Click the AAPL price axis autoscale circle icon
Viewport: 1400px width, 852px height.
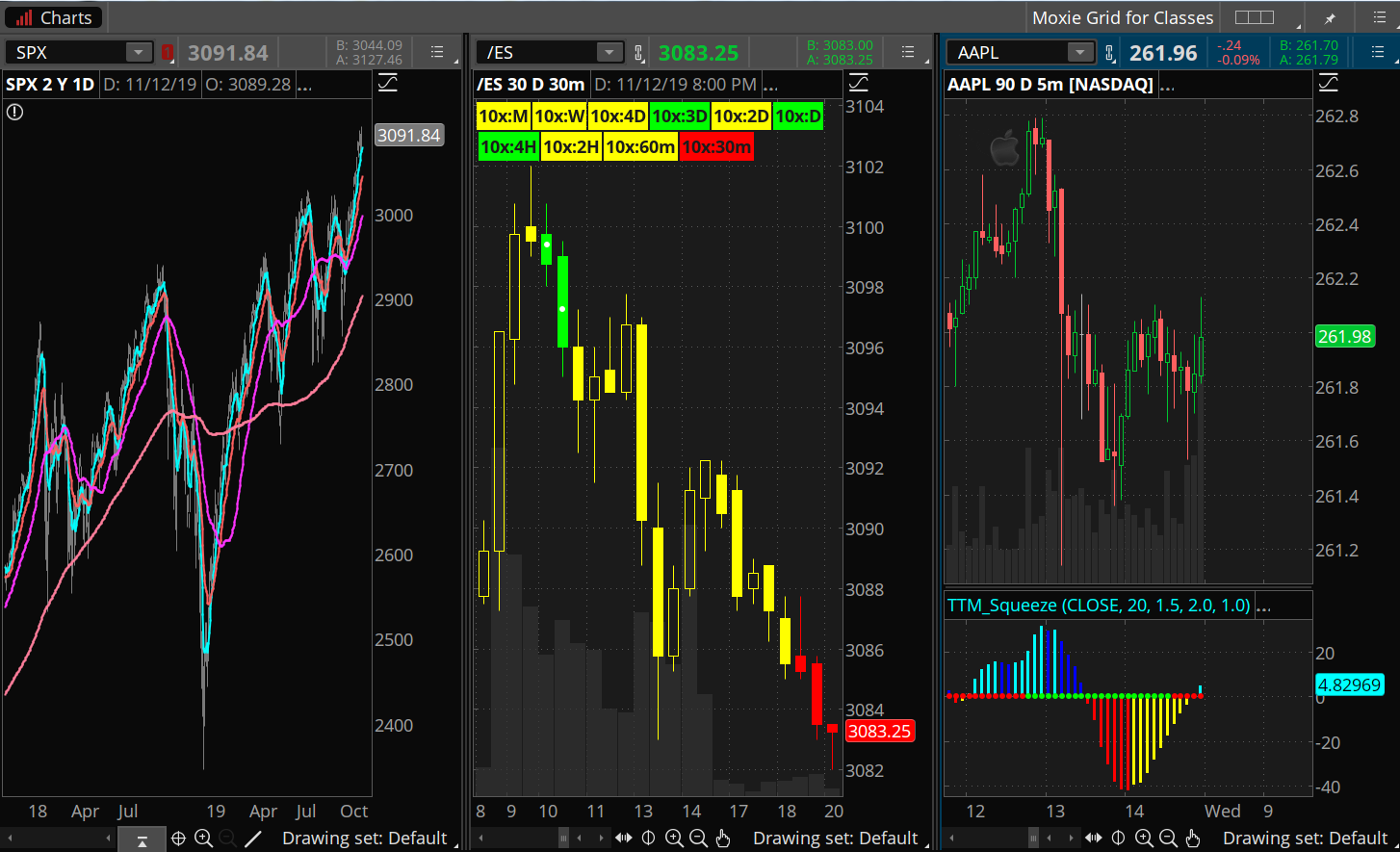1118,839
